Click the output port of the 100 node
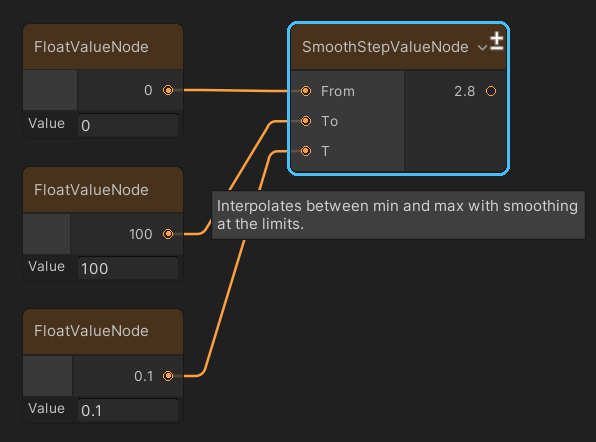The width and height of the screenshot is (596, 442). (x=168, y=234)
